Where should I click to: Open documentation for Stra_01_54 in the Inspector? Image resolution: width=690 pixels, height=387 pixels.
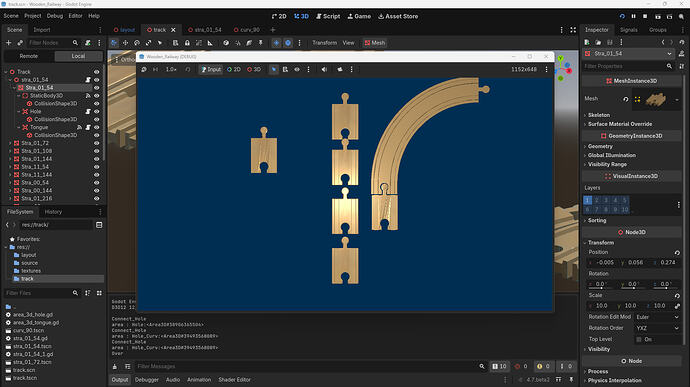pyautogui.click(x=681, y=54)
